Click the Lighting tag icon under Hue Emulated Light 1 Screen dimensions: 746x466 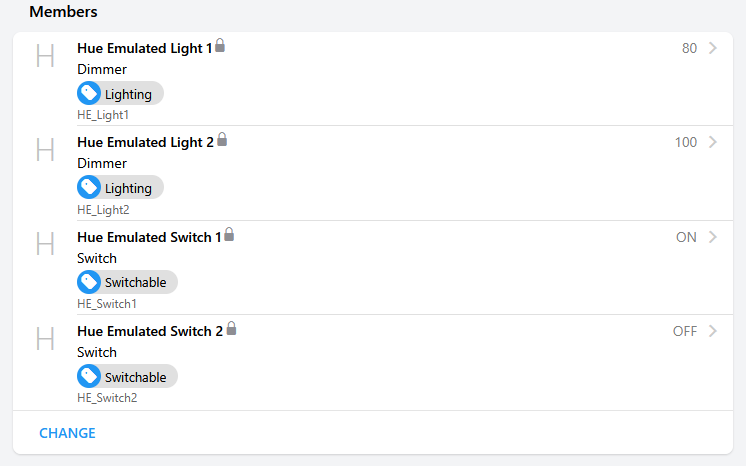click(x=89, y=94)
